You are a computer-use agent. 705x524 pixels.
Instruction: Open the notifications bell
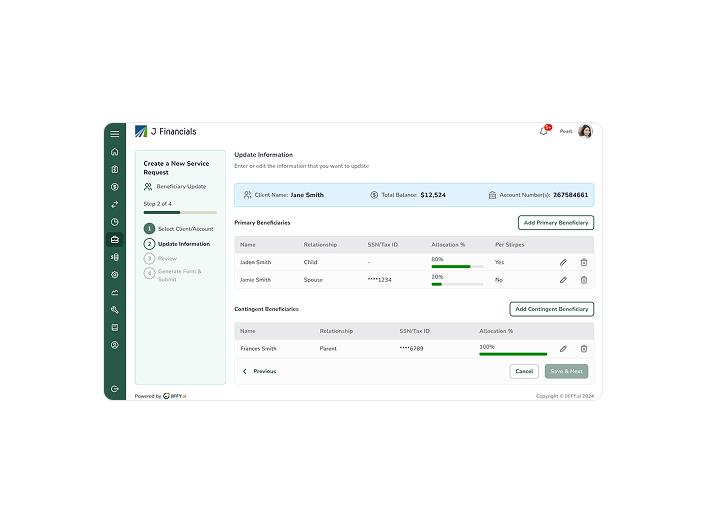tap(543, 131)
